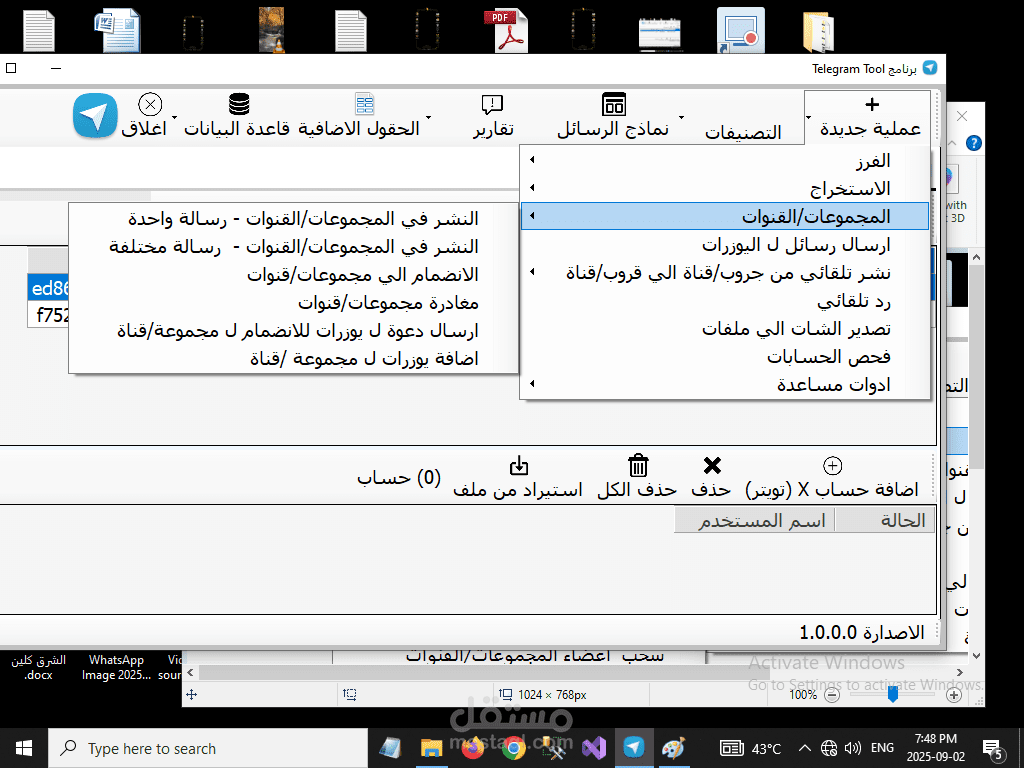Click the حذف الكل trash icon
Viewport: 1024px width, 768px height.
click(x=638, y=466)
